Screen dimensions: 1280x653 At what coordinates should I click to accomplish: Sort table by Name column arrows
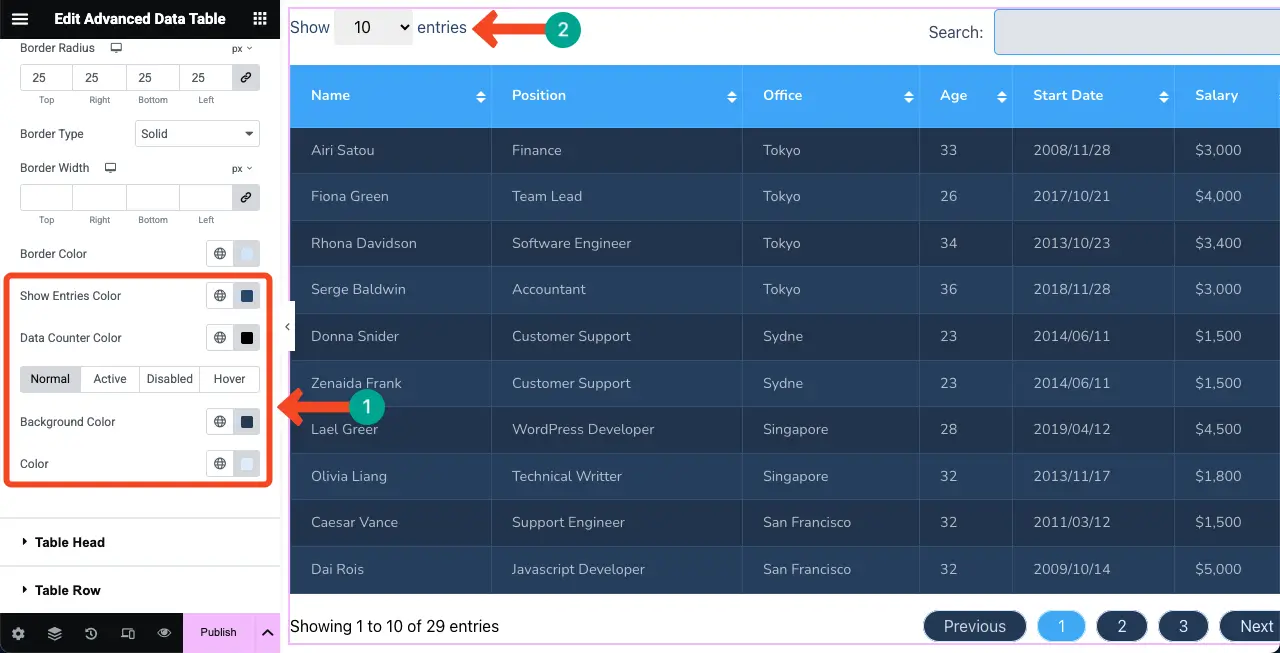481,96
